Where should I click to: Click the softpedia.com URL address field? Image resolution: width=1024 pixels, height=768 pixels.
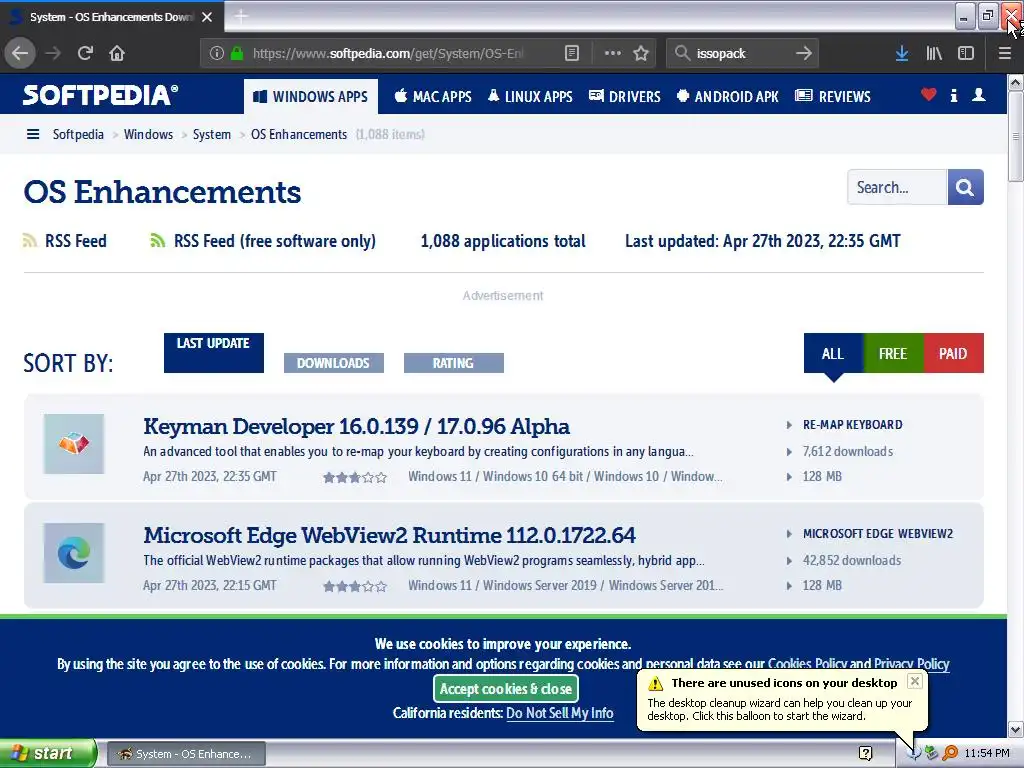388,53
